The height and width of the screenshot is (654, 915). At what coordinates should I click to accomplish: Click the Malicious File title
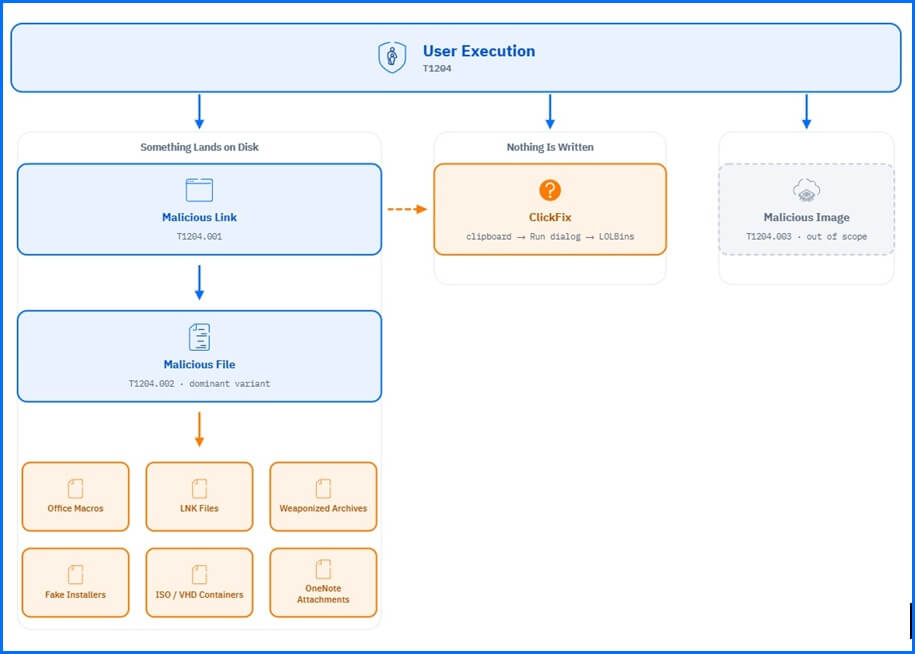(x=199, y=364)
